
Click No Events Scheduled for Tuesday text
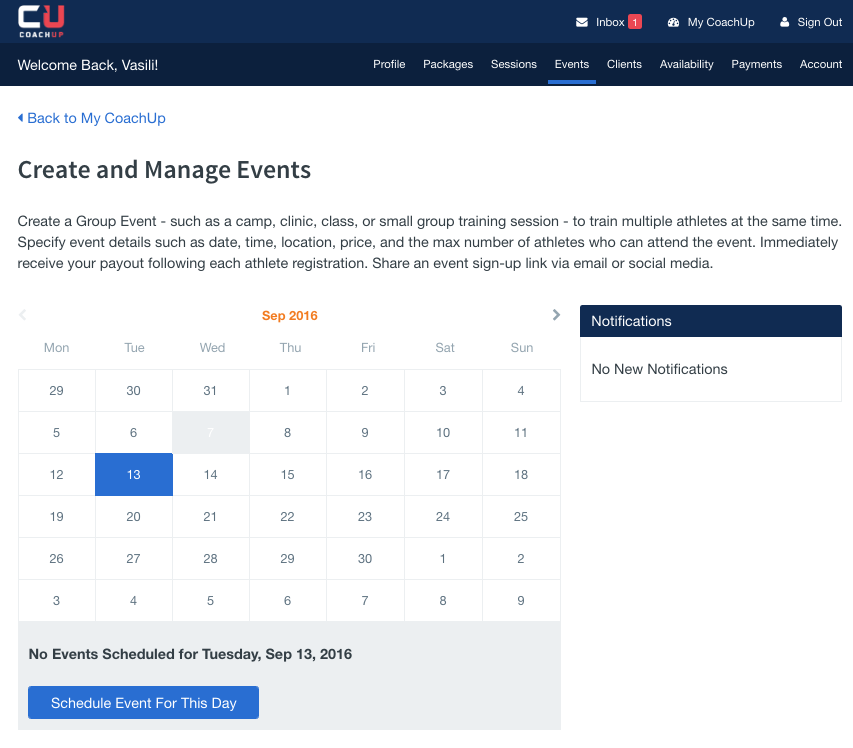pyautogui.click(x=190, y=654)
